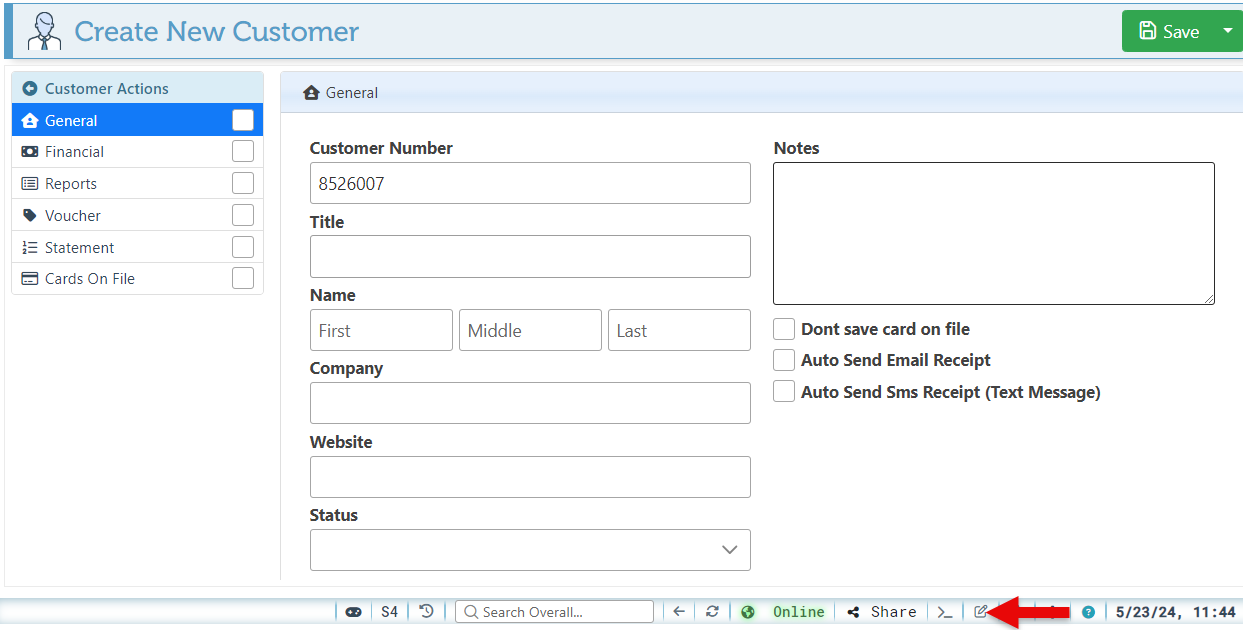
Task: Open the Cards On File section
Action: [90, 279]
